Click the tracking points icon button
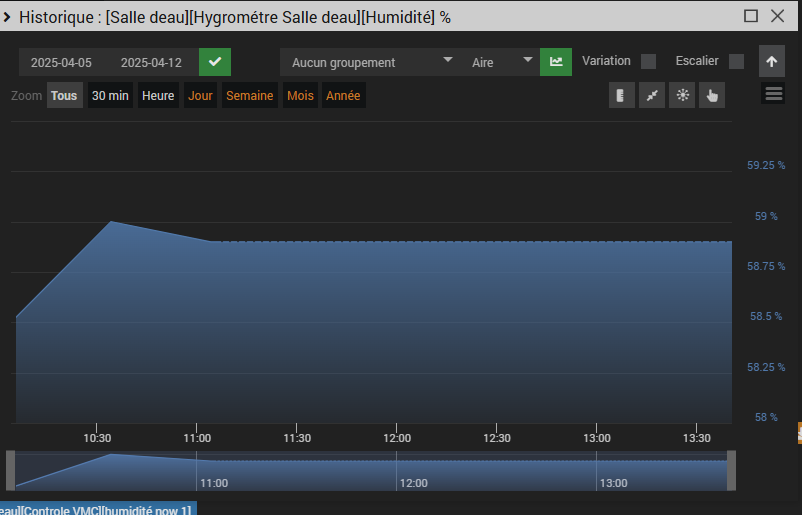Viewport: 802px width, 515px height. pyautogui.click(x=682, y=95)
